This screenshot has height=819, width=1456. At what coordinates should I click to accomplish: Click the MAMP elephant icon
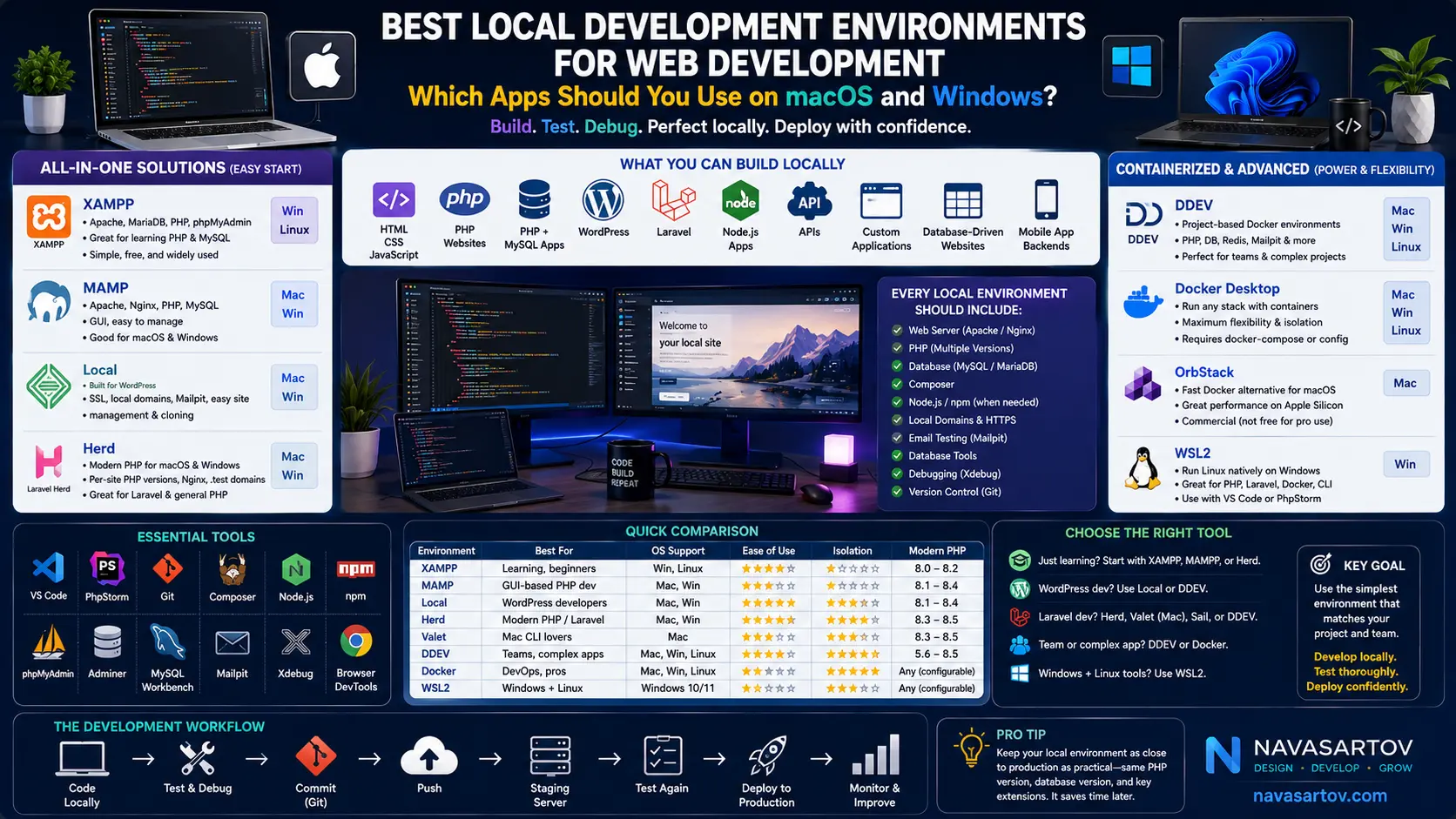pyautogui.click(x=49, y=302)
